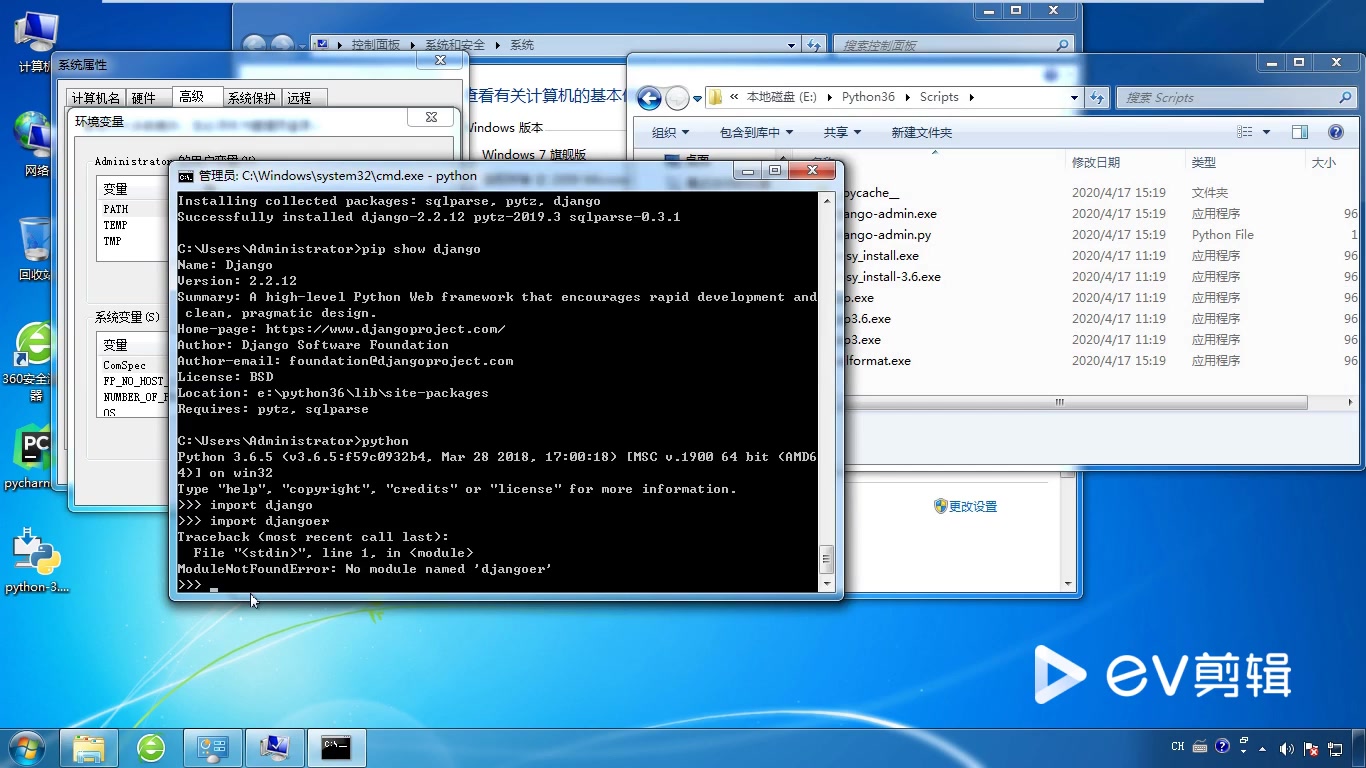The width and height of the screenshot is (1366, 768).
Task: Select the Python File type cell in Explorer
Action: click(x=1222, y=235)
